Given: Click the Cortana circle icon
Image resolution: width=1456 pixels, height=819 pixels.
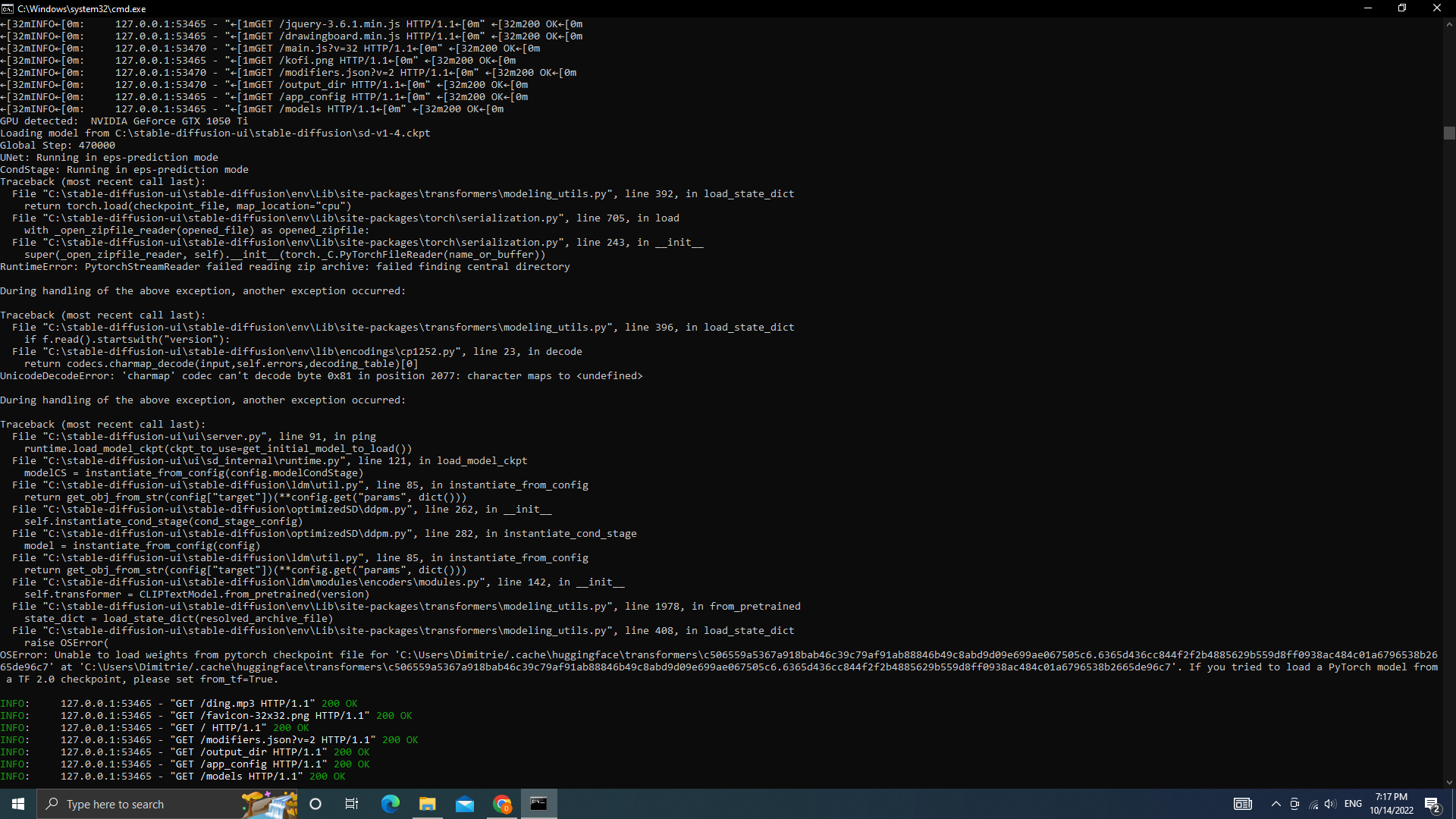Looking at the screenshot, I should [316, 804].
